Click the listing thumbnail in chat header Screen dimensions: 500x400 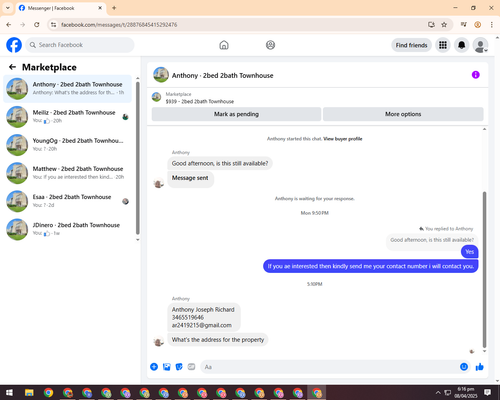156,97
